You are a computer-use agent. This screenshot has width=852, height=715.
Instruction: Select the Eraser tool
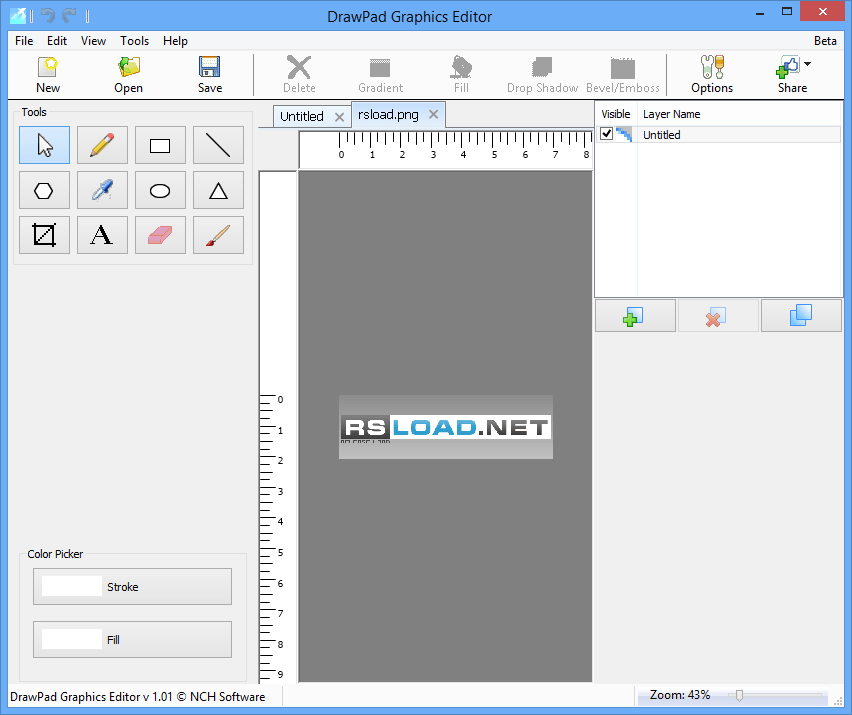160,235
